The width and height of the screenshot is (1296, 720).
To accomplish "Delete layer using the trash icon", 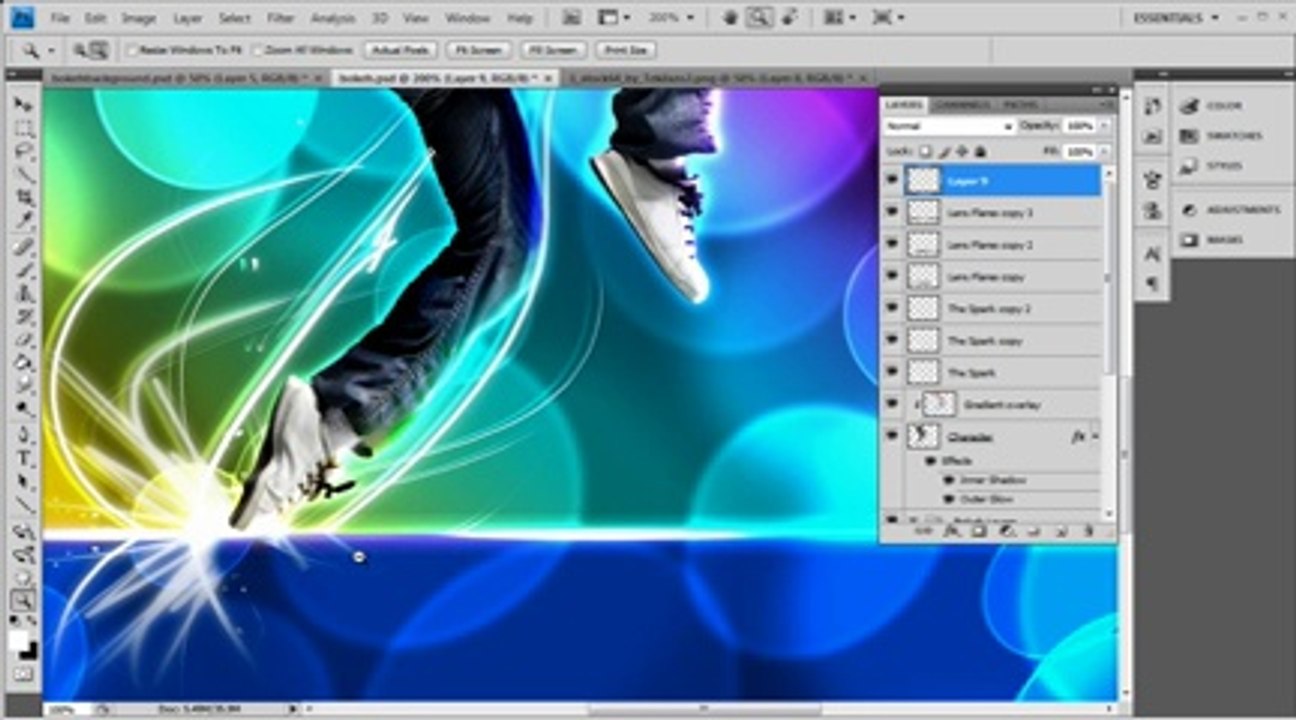I will point(1088,531).
